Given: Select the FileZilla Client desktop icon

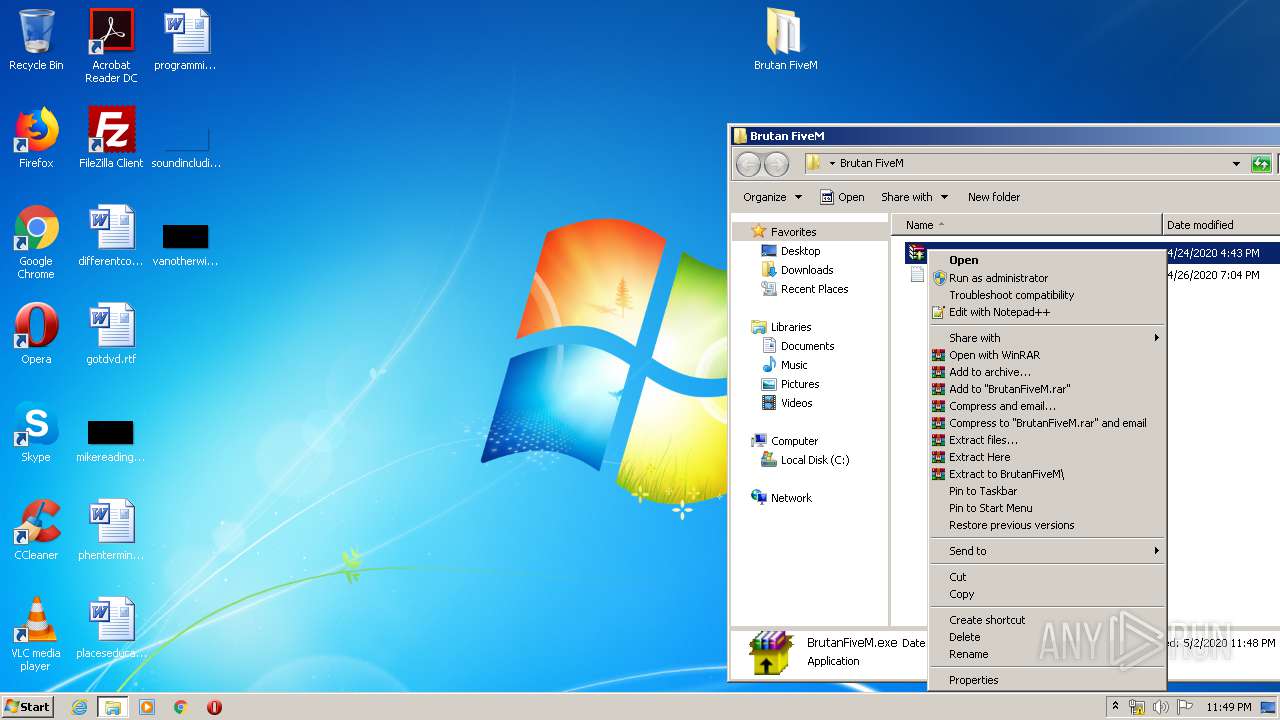Looking at the screenshot, I should click(x=111, y=138).
